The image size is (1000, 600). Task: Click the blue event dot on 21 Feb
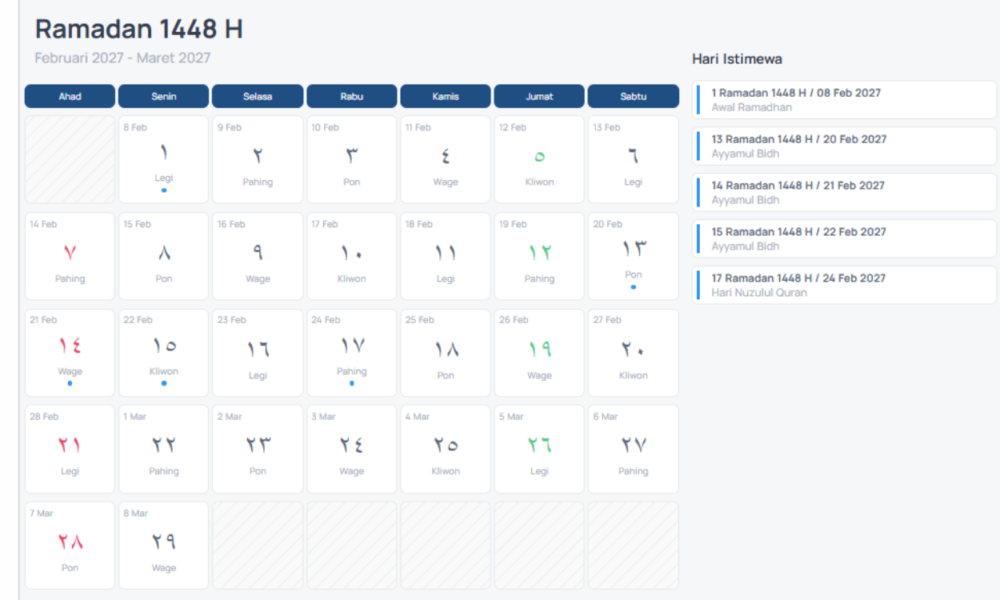(x=70, y=383)
